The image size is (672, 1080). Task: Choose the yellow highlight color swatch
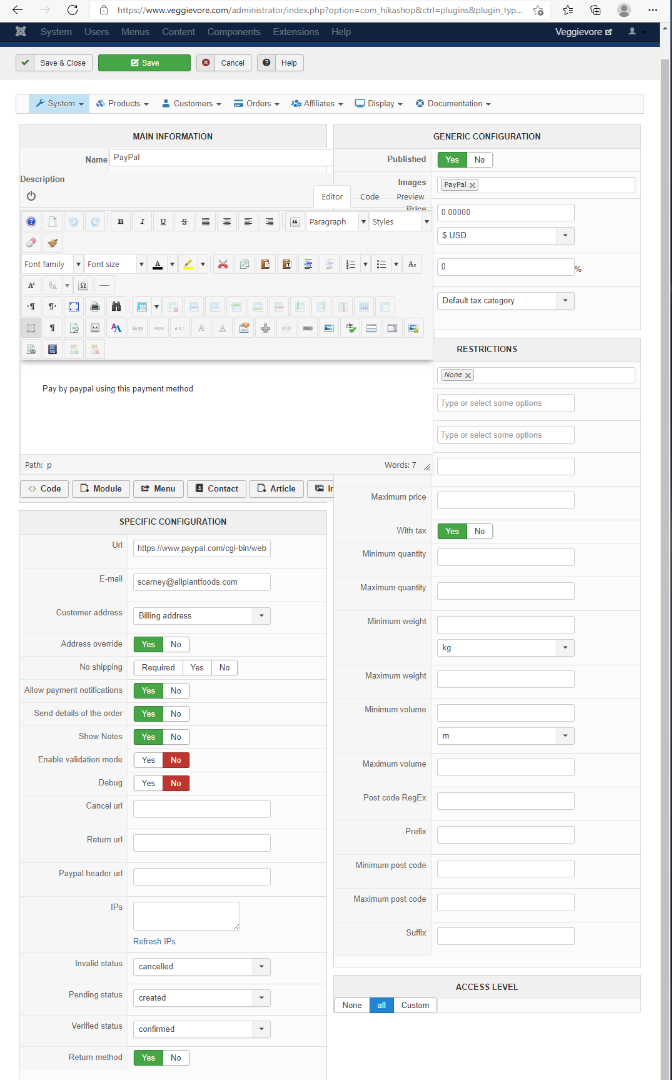coord(188,264)
